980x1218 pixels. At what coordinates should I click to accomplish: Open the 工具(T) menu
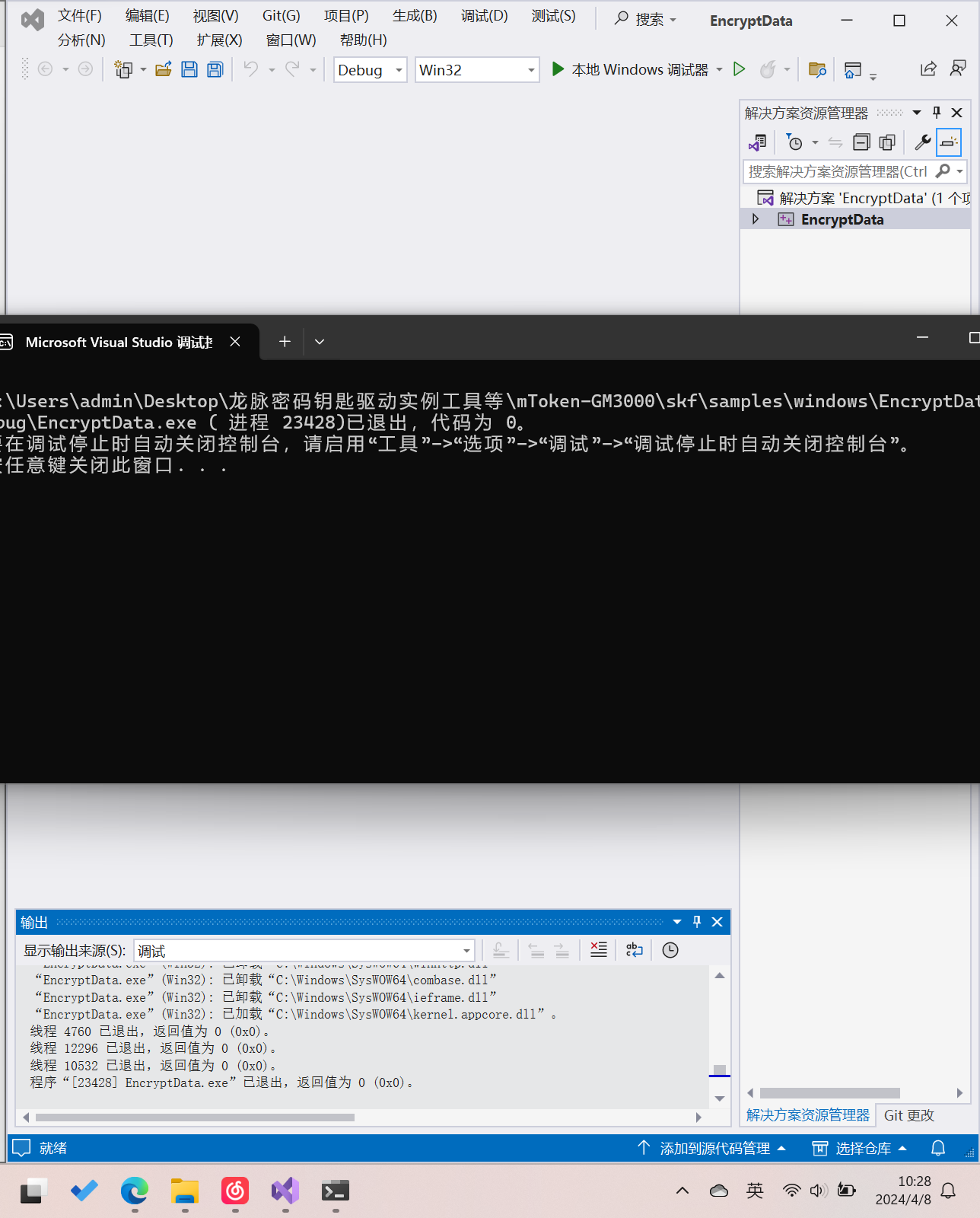pos(151,40)
